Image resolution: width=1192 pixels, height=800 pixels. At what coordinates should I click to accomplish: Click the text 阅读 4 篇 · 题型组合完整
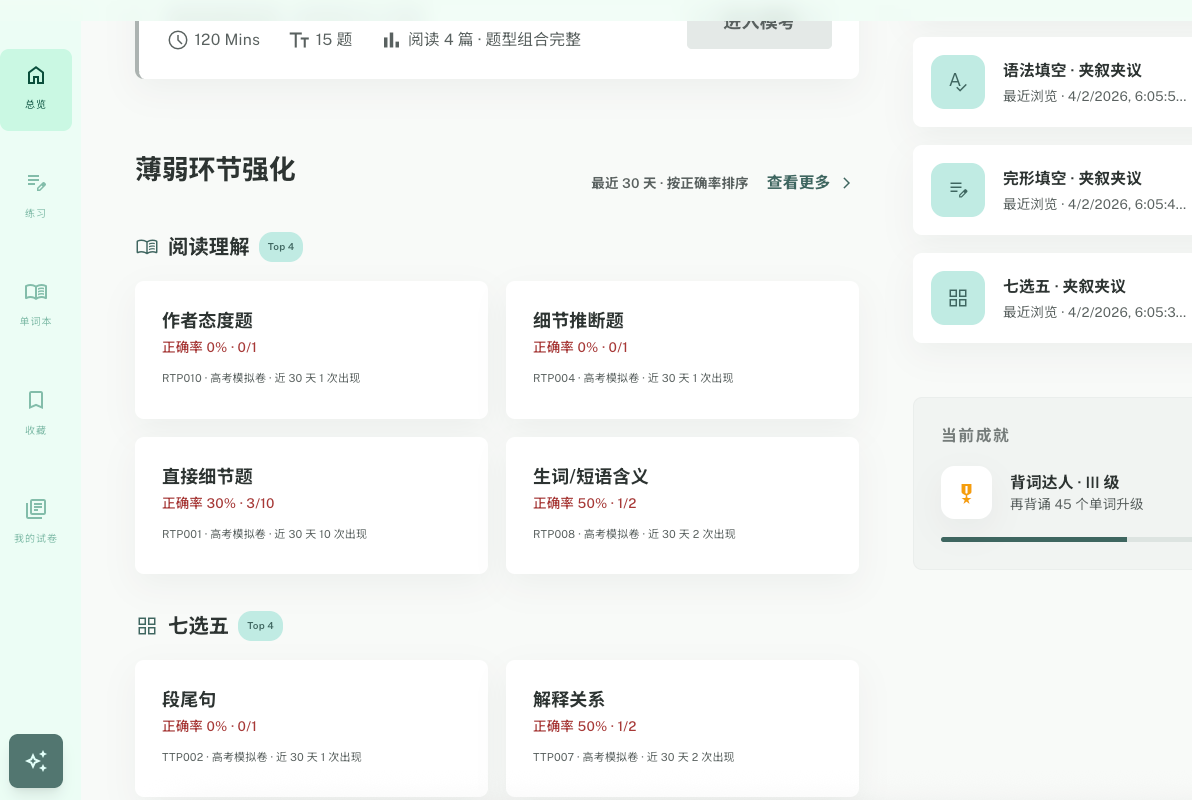point(494,40)
